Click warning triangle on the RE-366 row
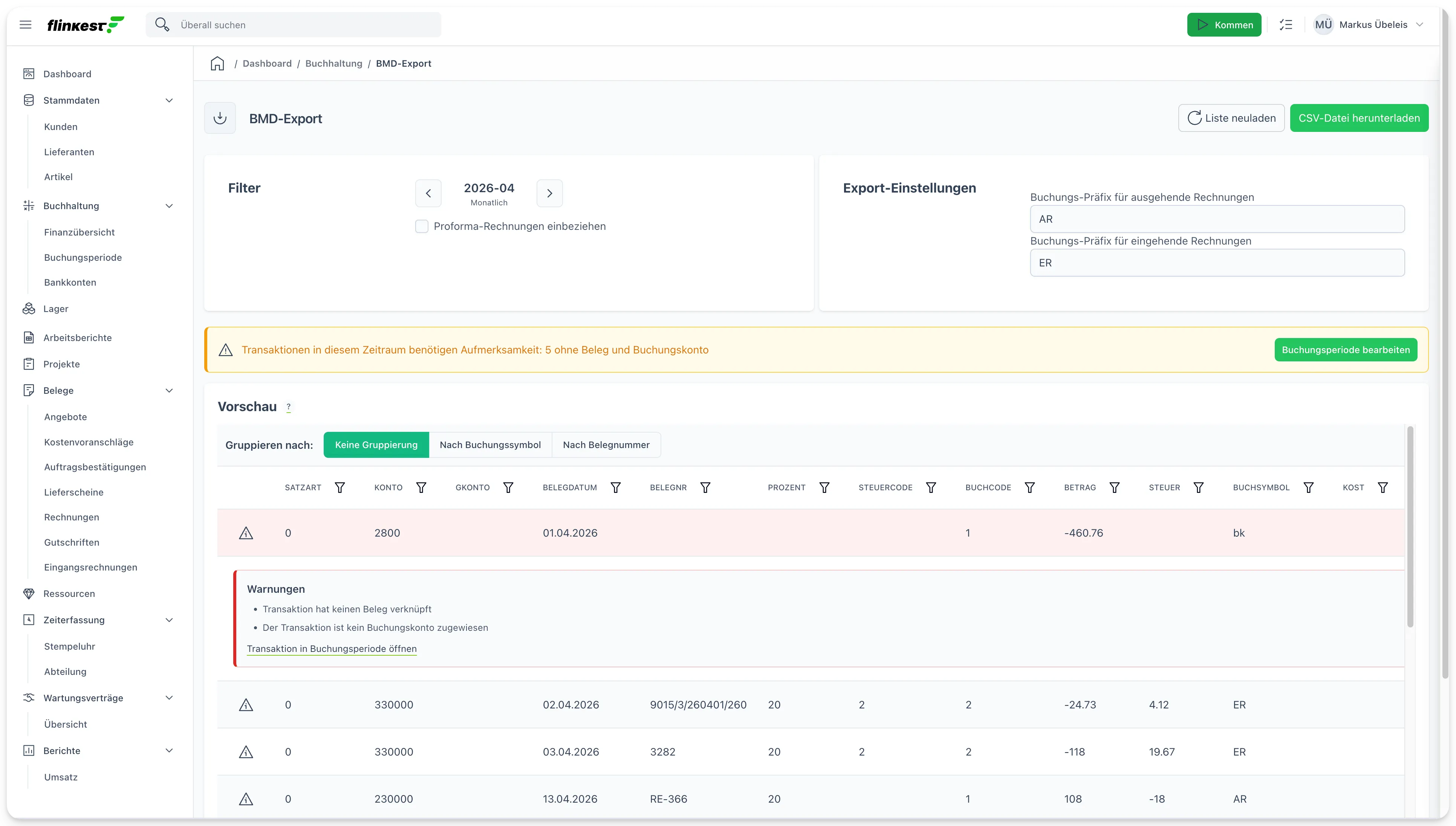Image resolution: width=1456 pixels, height=826 pixels. [246, 799]
